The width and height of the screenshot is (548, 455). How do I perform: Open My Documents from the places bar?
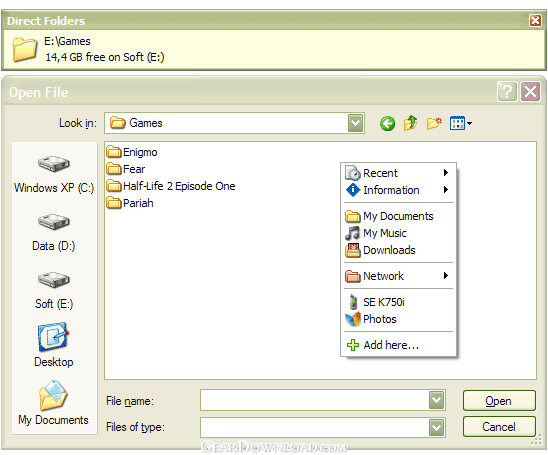(53, 403)
